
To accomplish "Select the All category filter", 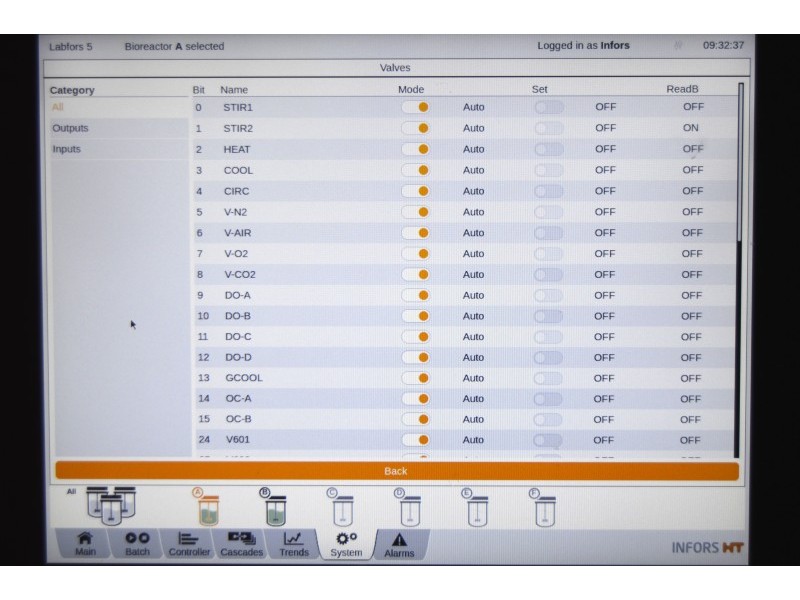I will point(119,107).
